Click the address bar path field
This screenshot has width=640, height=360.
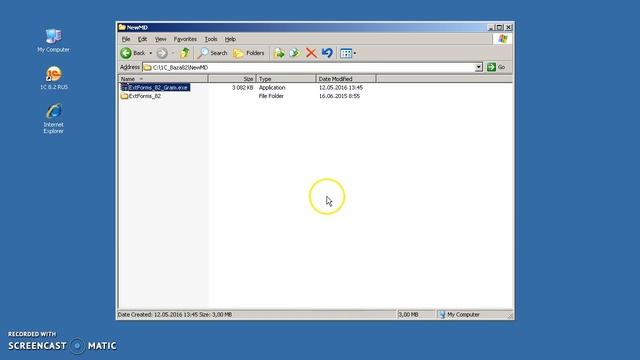[309, 67]
